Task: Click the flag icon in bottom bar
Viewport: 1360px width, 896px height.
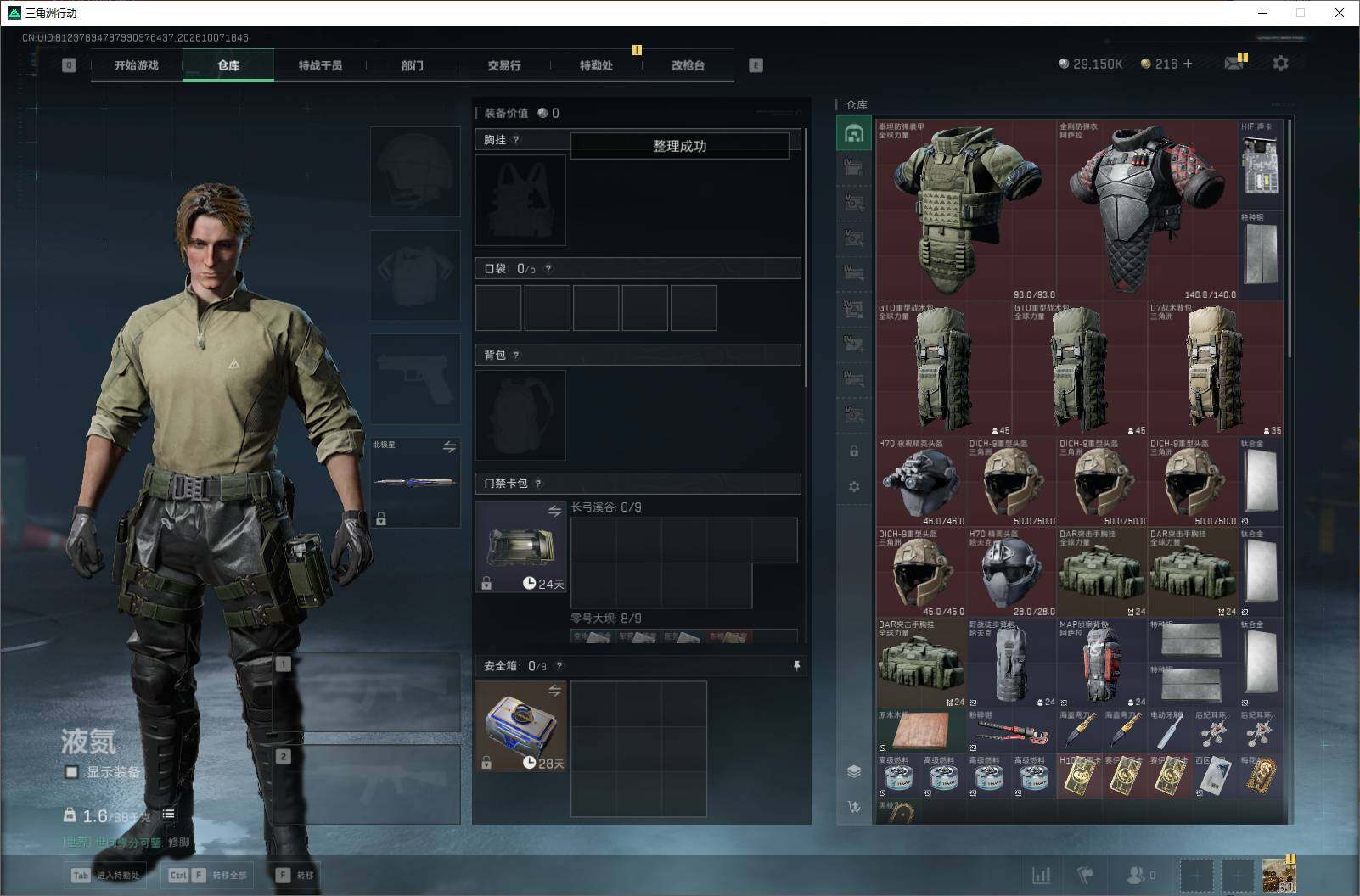Action: pos(1085,875)
